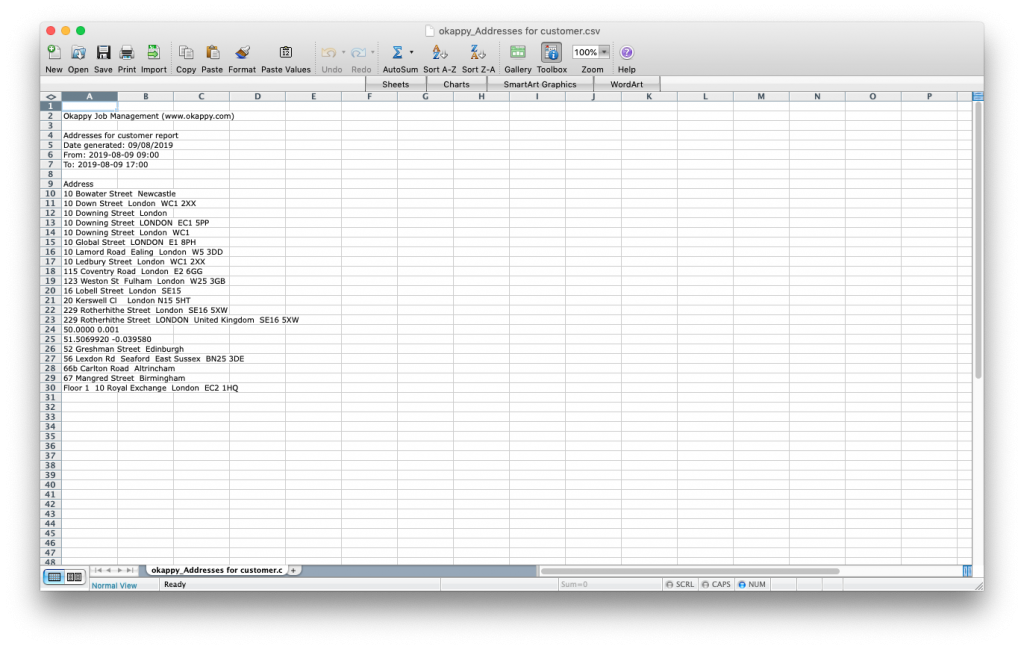The width and height of the screenshot is (1024, 649).
Task: Click the SCRL status indicator
Action: point(680,584)
